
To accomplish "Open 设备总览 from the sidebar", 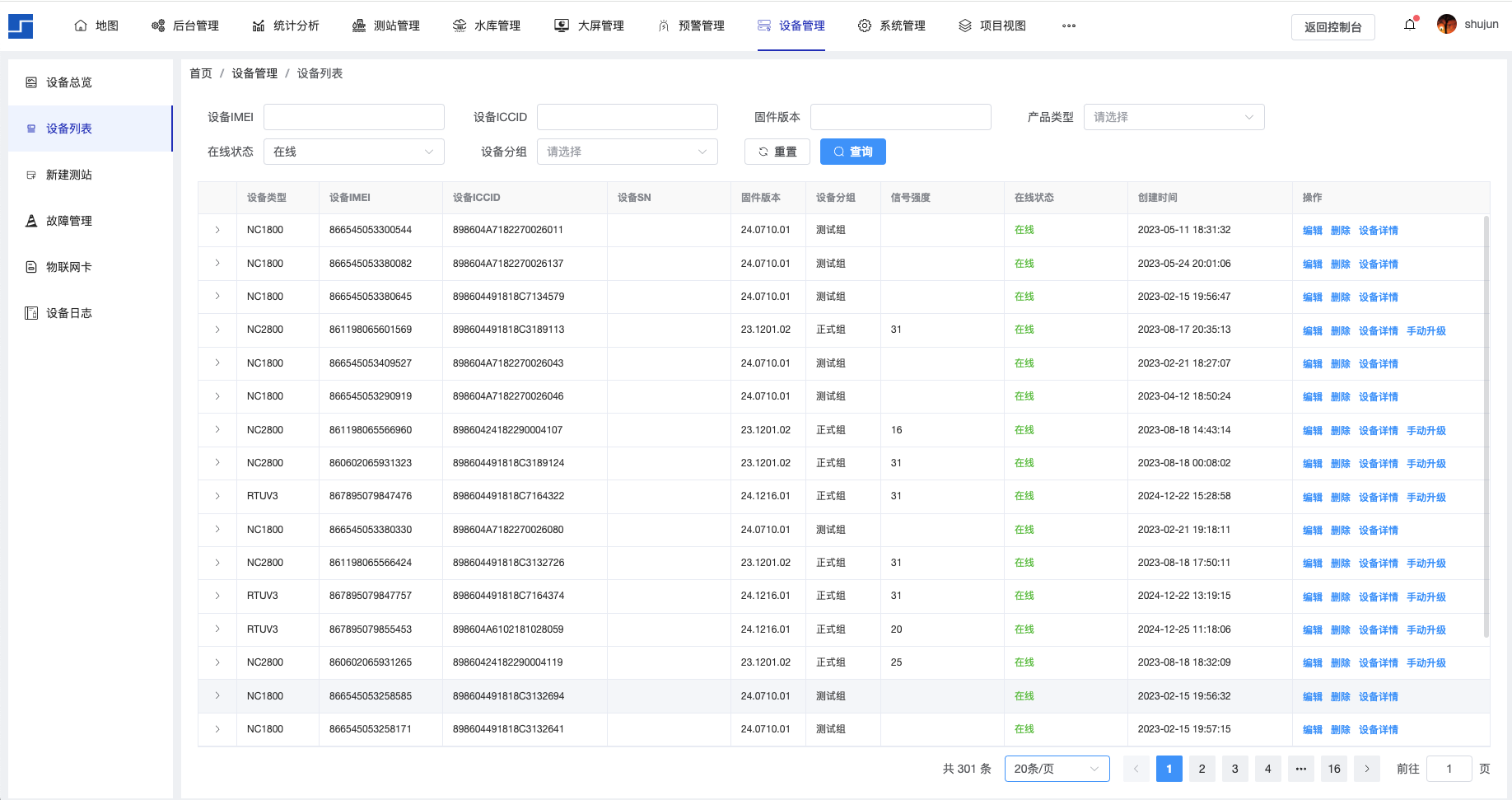I will (x=69, y=82).
